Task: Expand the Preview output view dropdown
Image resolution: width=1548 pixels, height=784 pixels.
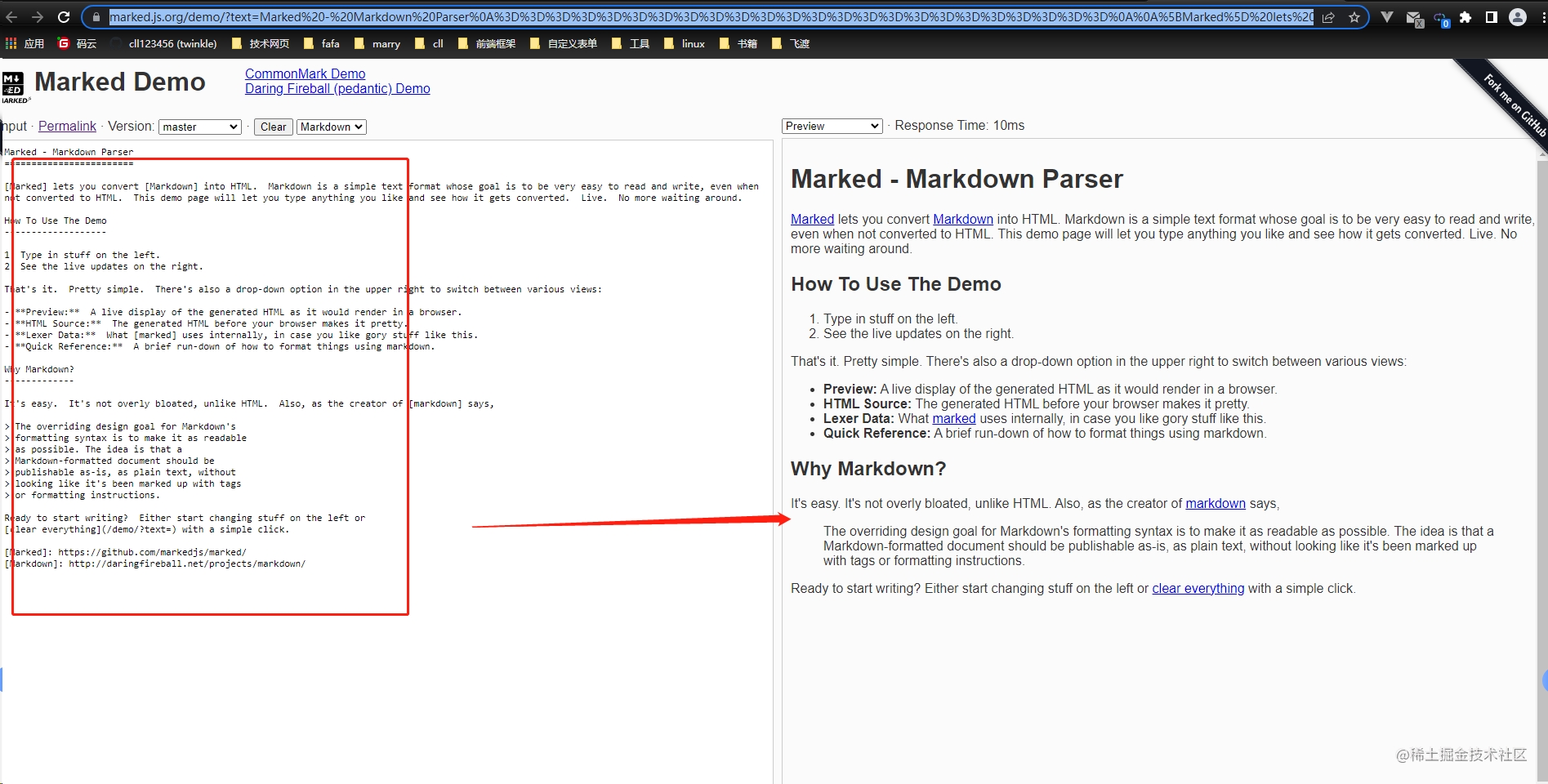Action: tap(832, 126)
